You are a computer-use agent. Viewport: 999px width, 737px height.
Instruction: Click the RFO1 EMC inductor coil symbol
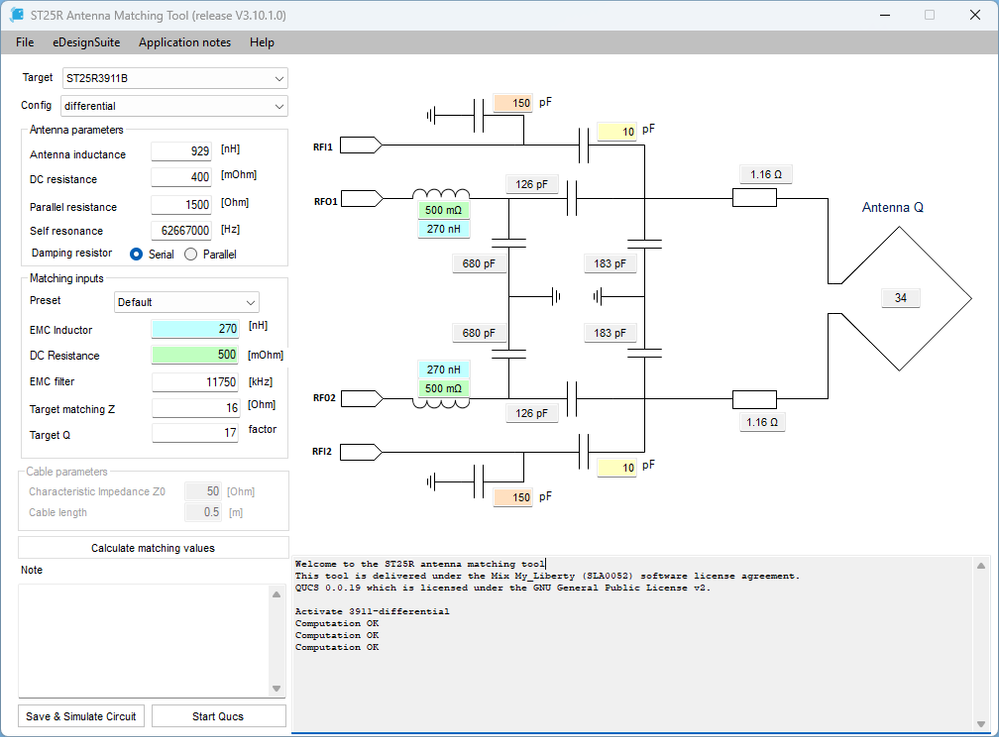click(x=442, y=194)
